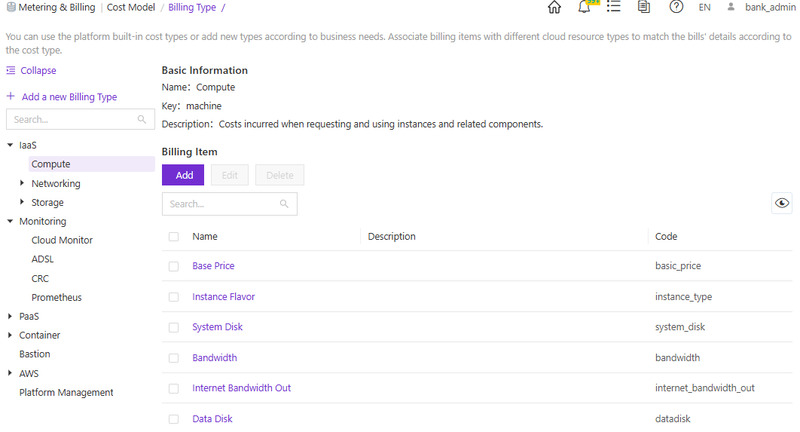Open the documents icon in header

coord(644,7)
